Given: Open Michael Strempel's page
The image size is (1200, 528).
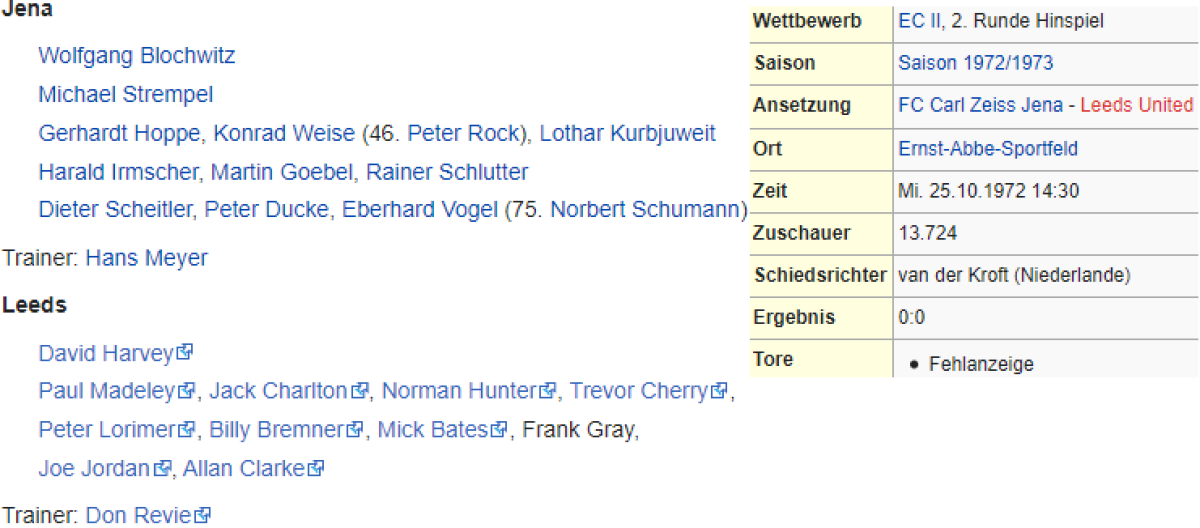Looking at the screenshot, I should pos(126,95).
